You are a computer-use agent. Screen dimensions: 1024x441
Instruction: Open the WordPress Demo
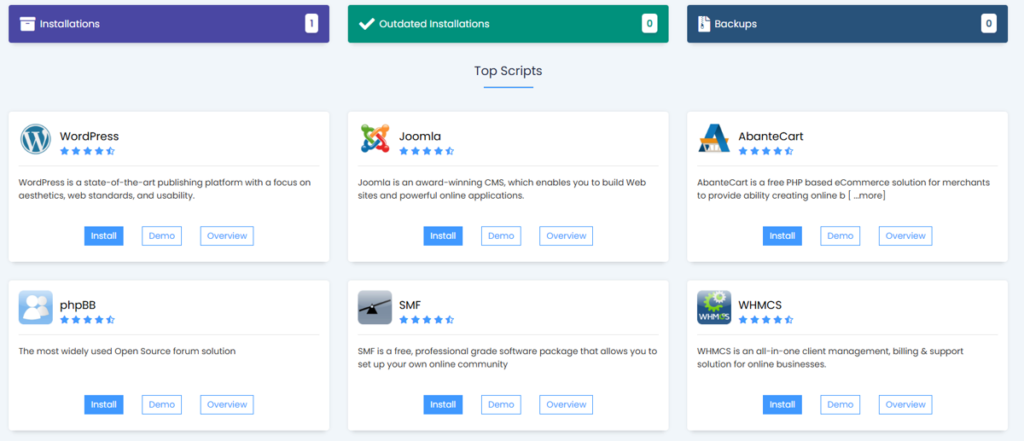[x=162, y=236]
